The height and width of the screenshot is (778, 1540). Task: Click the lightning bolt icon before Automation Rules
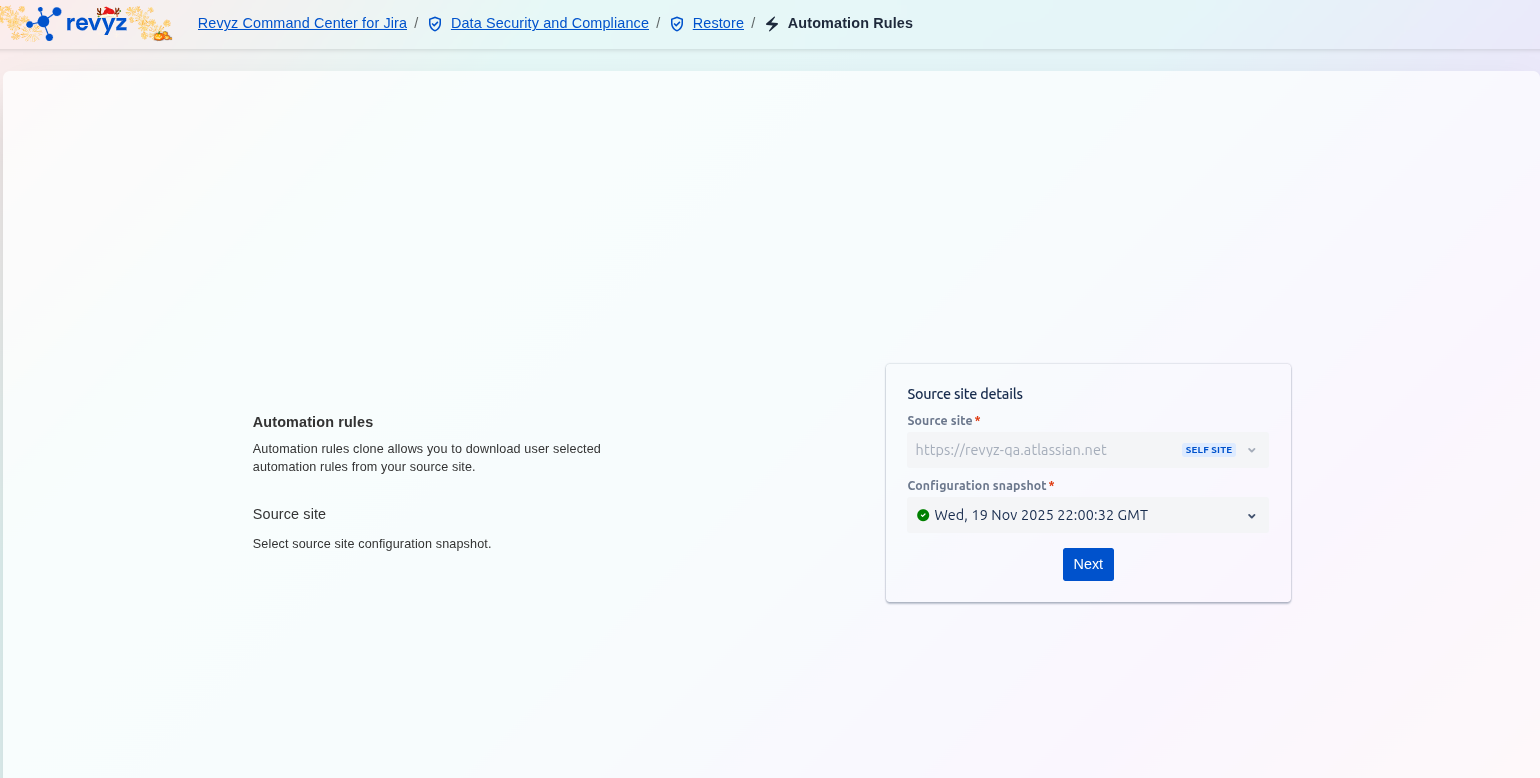click(x=772, y=24)
